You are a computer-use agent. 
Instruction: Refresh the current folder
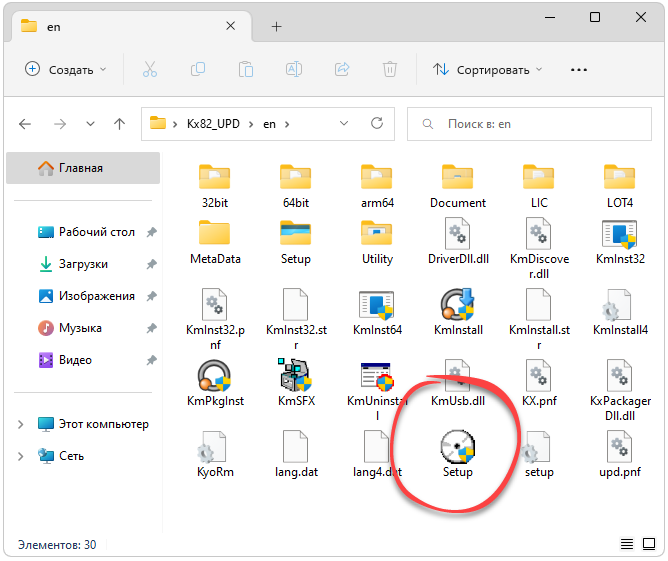(377, 124)
